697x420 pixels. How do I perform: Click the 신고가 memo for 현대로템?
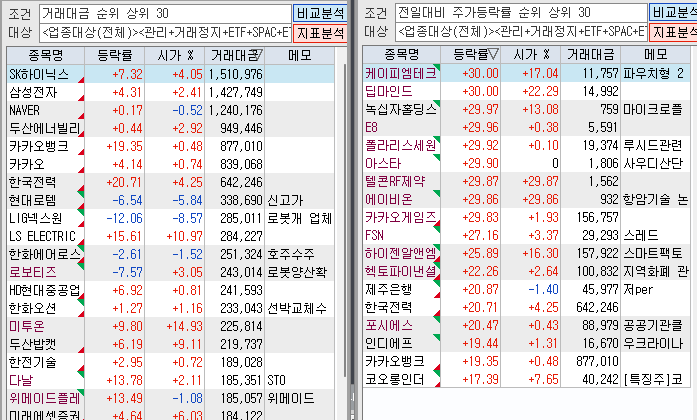[x=300, y=200]
